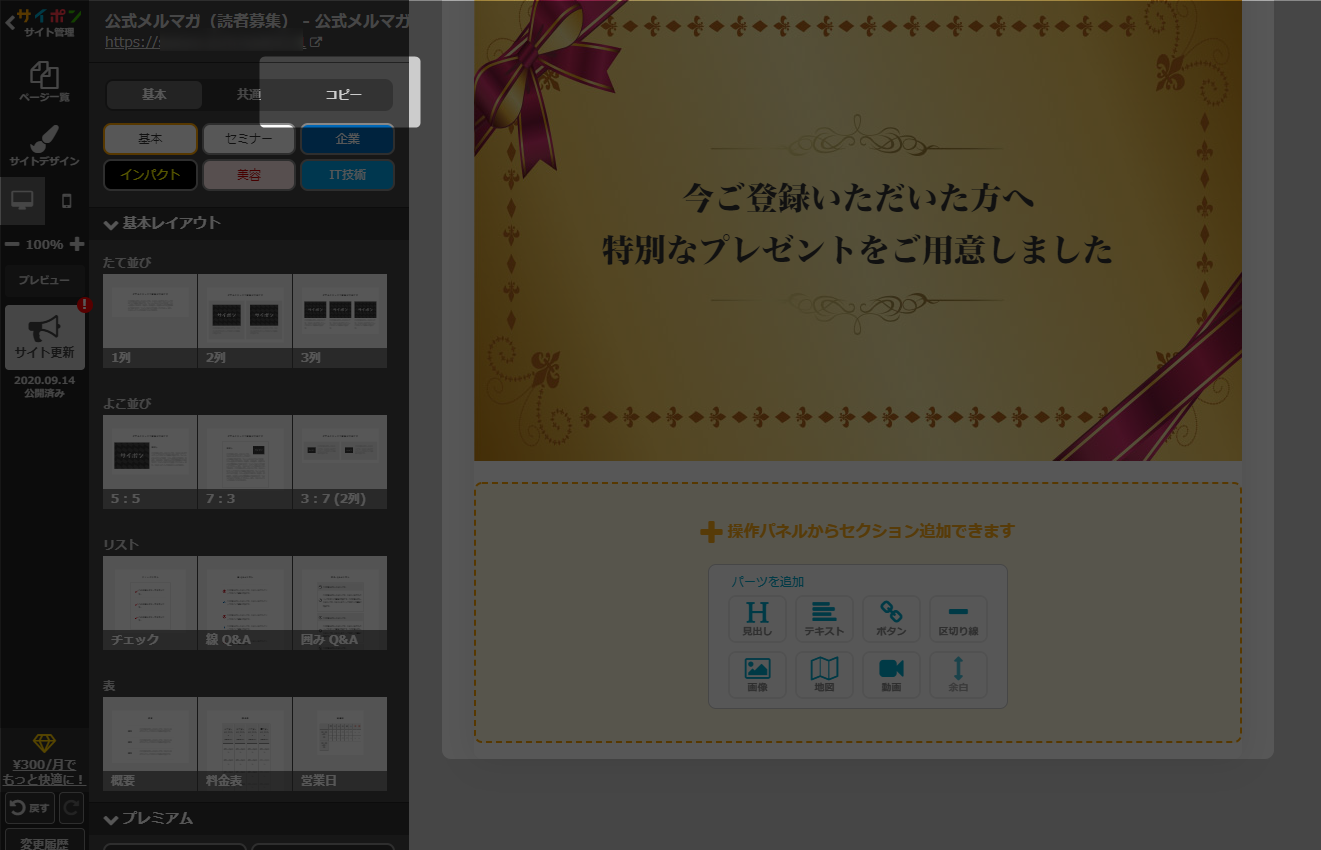Add a 動画 video part
Image resolution: width=1321 pixels, height=850 pixels.
coord(891,675)
